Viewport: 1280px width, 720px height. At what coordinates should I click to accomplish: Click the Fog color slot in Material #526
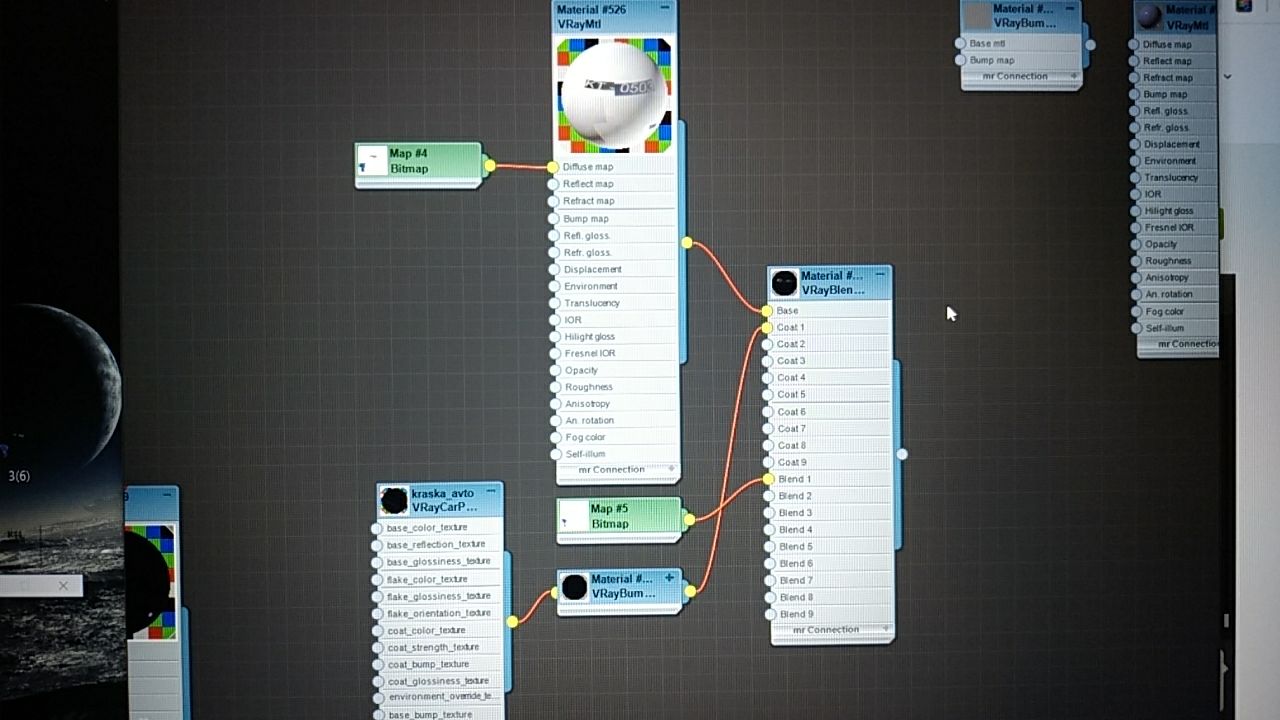click(616, 437)
